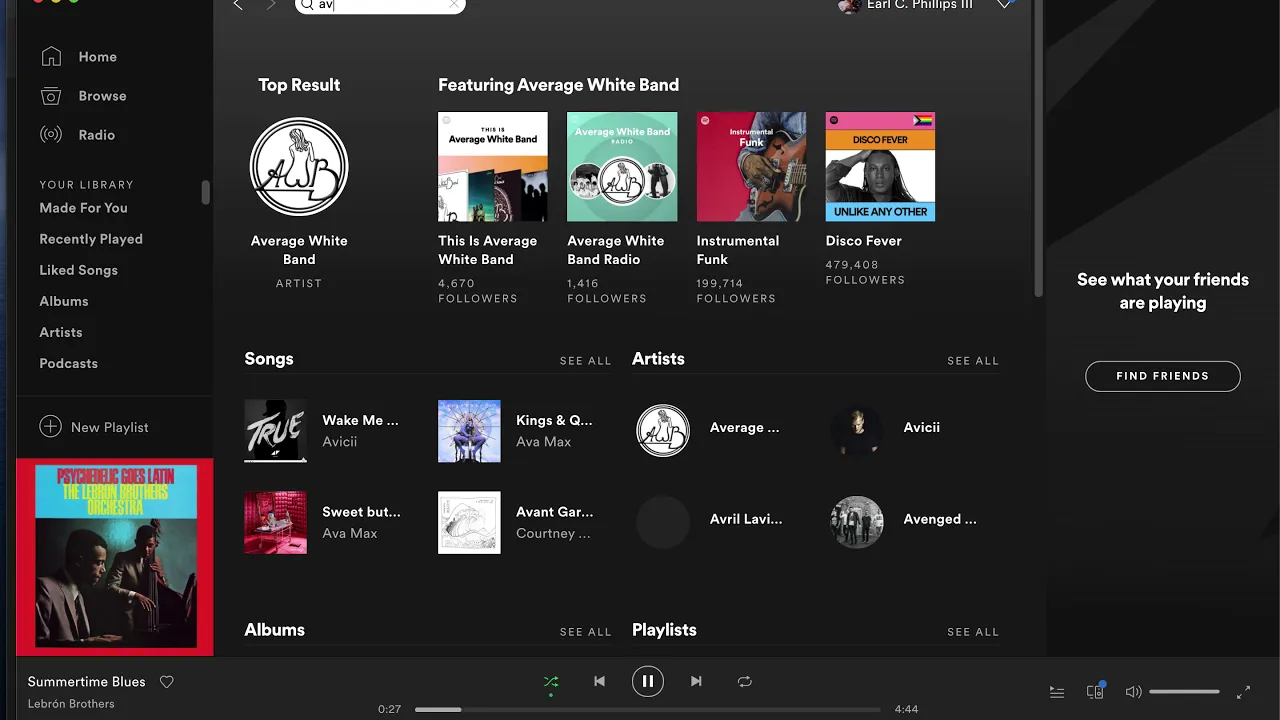The height and width of the screenshot is (720, 1280).
Task: Clear the search field with X
Action: pyautogui.click(x=454, y=5)
